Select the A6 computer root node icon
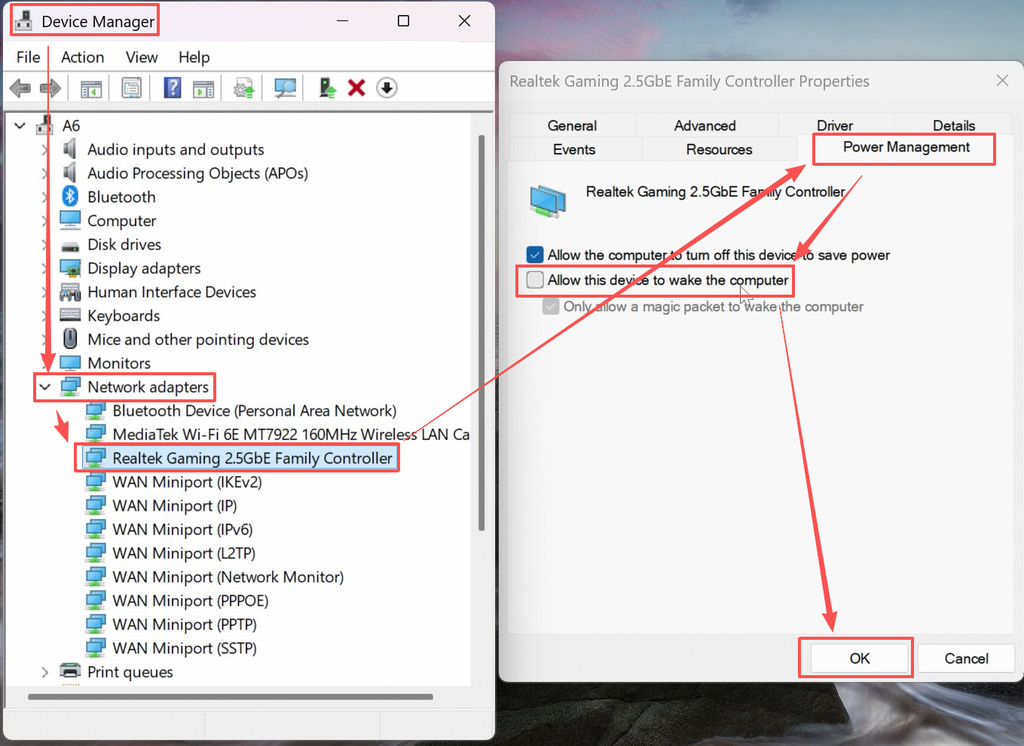Image resolution: width=1024 pixels, height=746 pixels. [x=45, y=124]
